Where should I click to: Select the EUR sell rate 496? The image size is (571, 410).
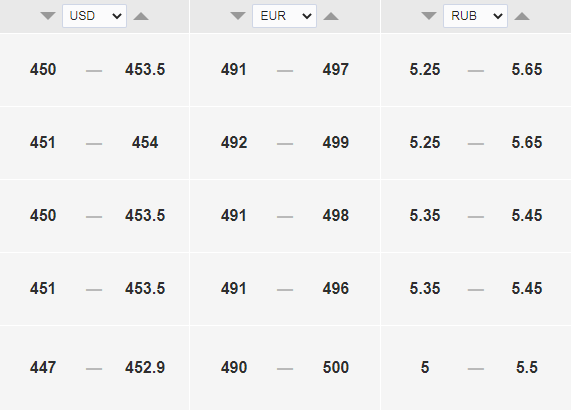pyautogui.click(x=336, y=288)
